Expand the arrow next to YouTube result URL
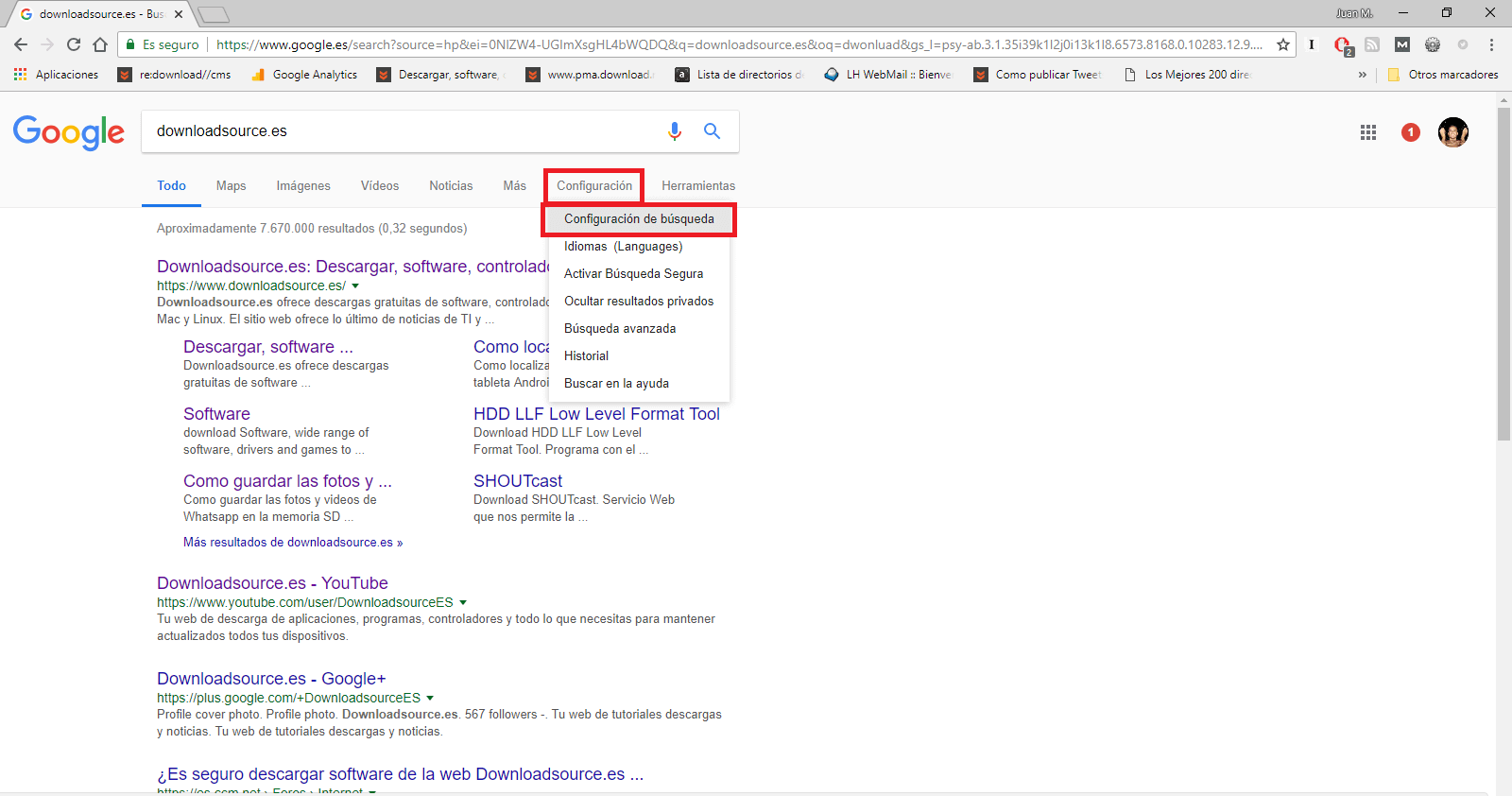The width and height of the screenshot is (1512, 796). [x=463, y=602]
